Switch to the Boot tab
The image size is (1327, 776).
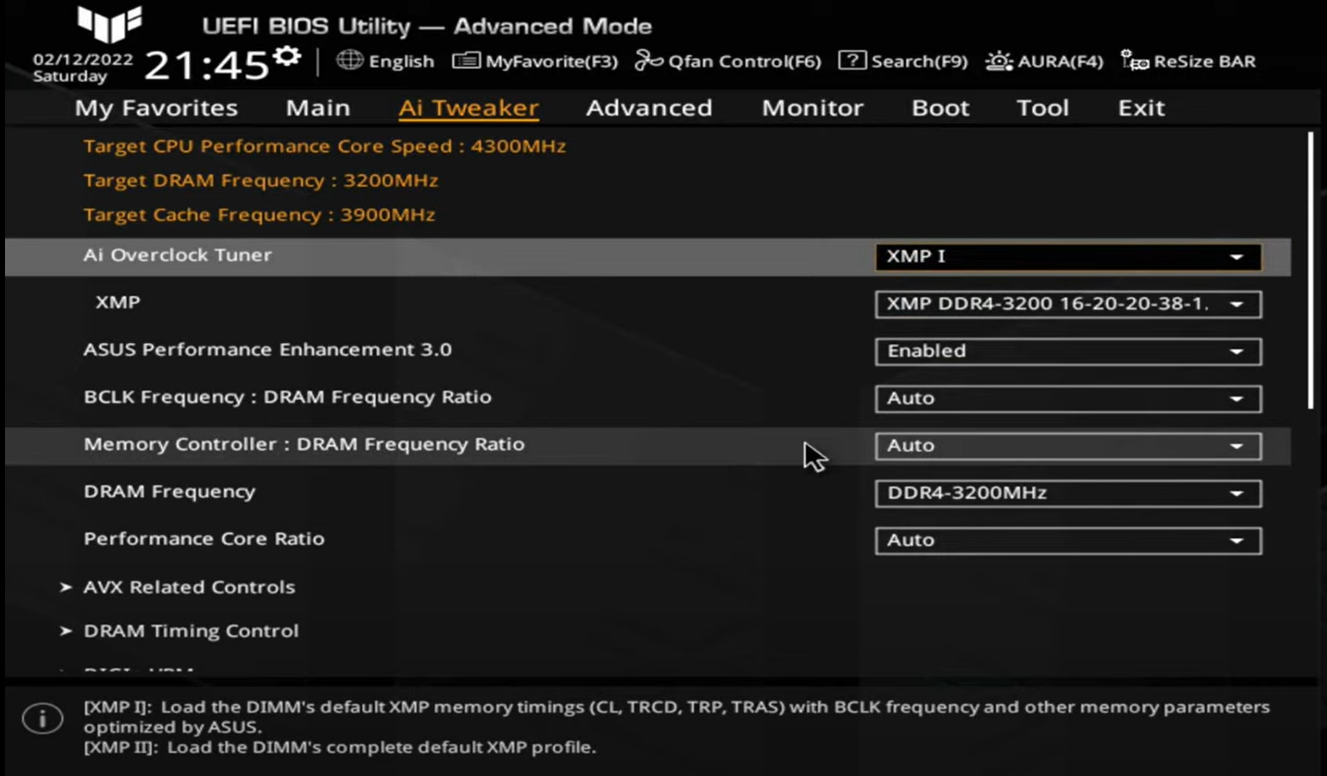[x=940, y=108]
